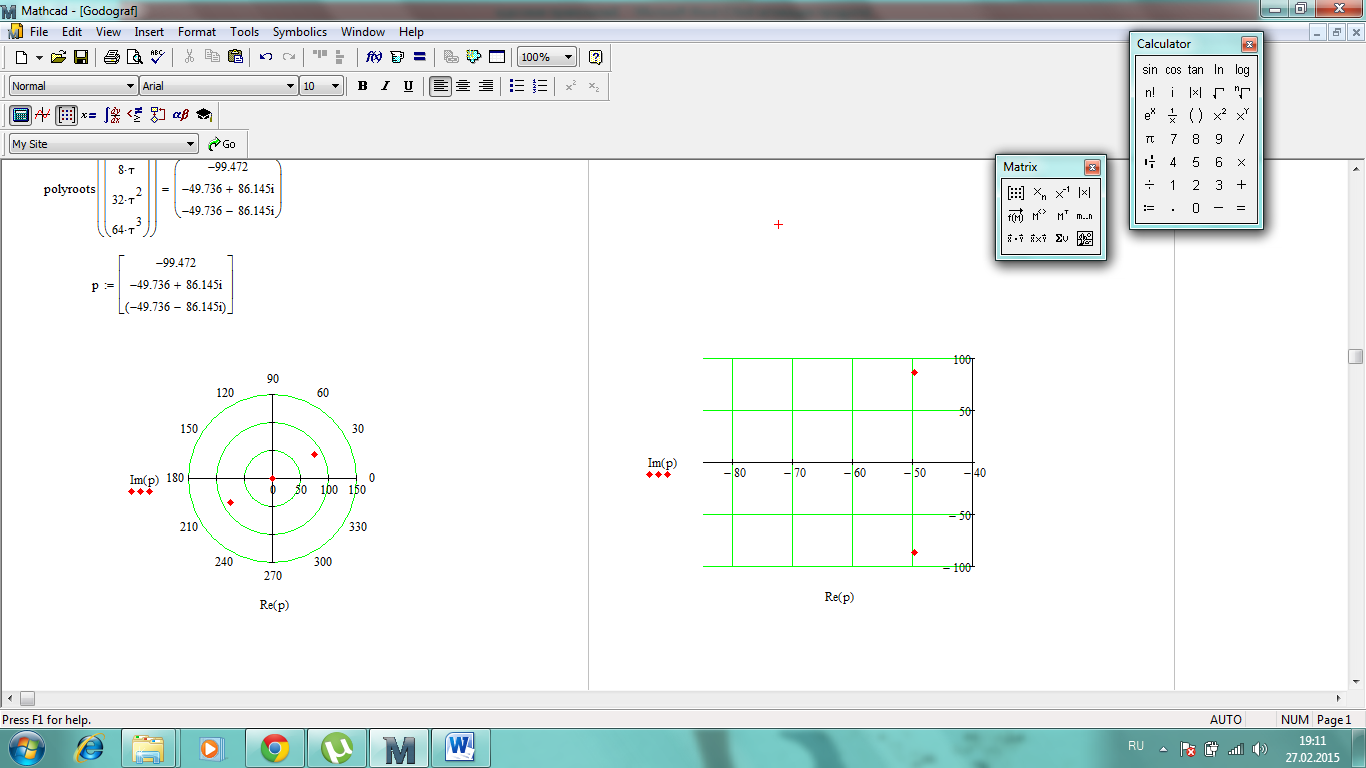1366x768 pixels.
Task: Open the Graph toolbar icon
Action: pyautogui.click(x=43, y=115)
